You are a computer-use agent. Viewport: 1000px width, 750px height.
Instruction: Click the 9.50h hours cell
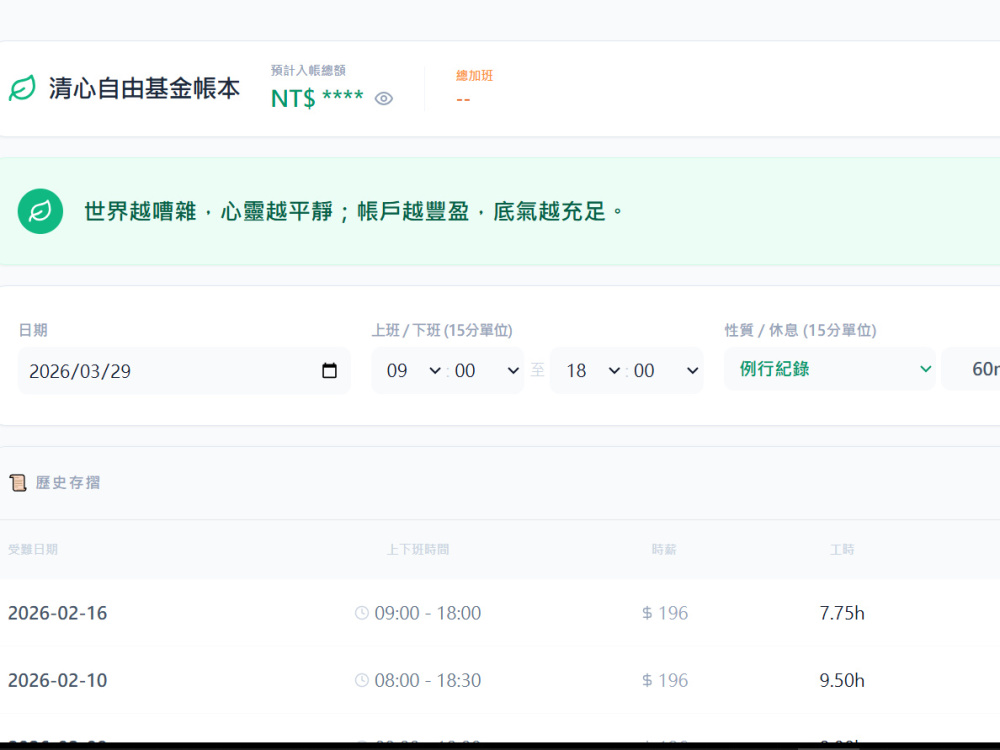(x=842, y=680)
